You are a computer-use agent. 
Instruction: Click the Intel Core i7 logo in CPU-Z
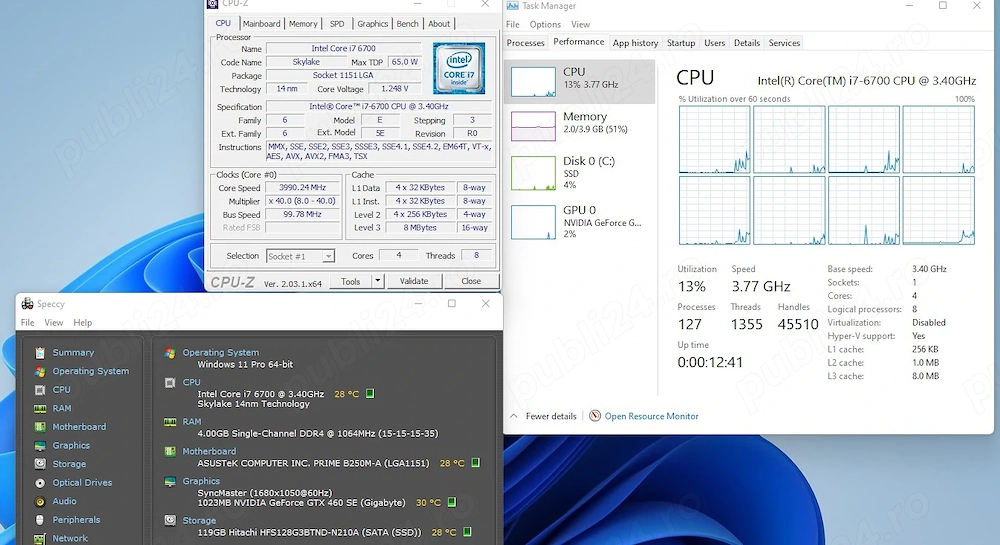459,68
